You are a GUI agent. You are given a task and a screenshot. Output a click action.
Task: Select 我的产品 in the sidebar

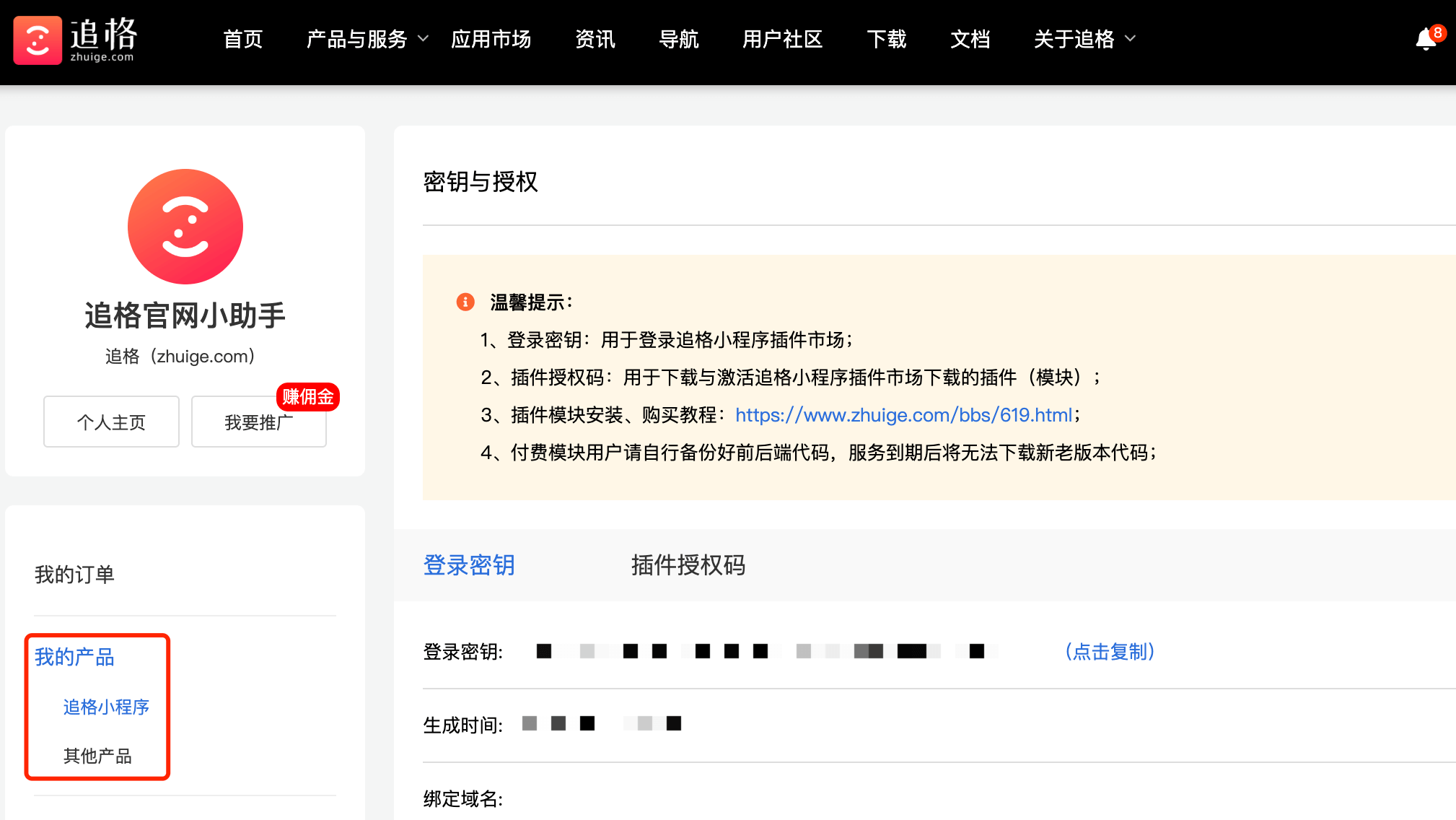[75, 657]
